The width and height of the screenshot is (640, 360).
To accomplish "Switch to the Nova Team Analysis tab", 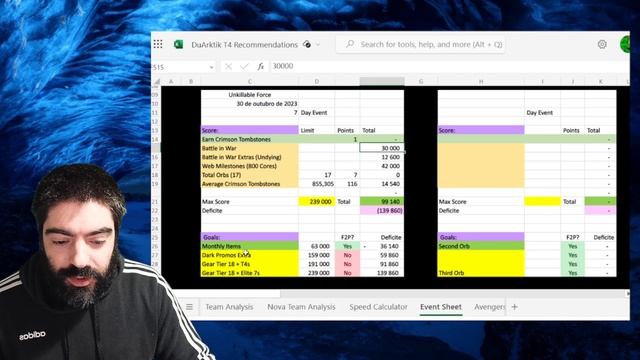I will pyautogui.click(x=301, y=307).
